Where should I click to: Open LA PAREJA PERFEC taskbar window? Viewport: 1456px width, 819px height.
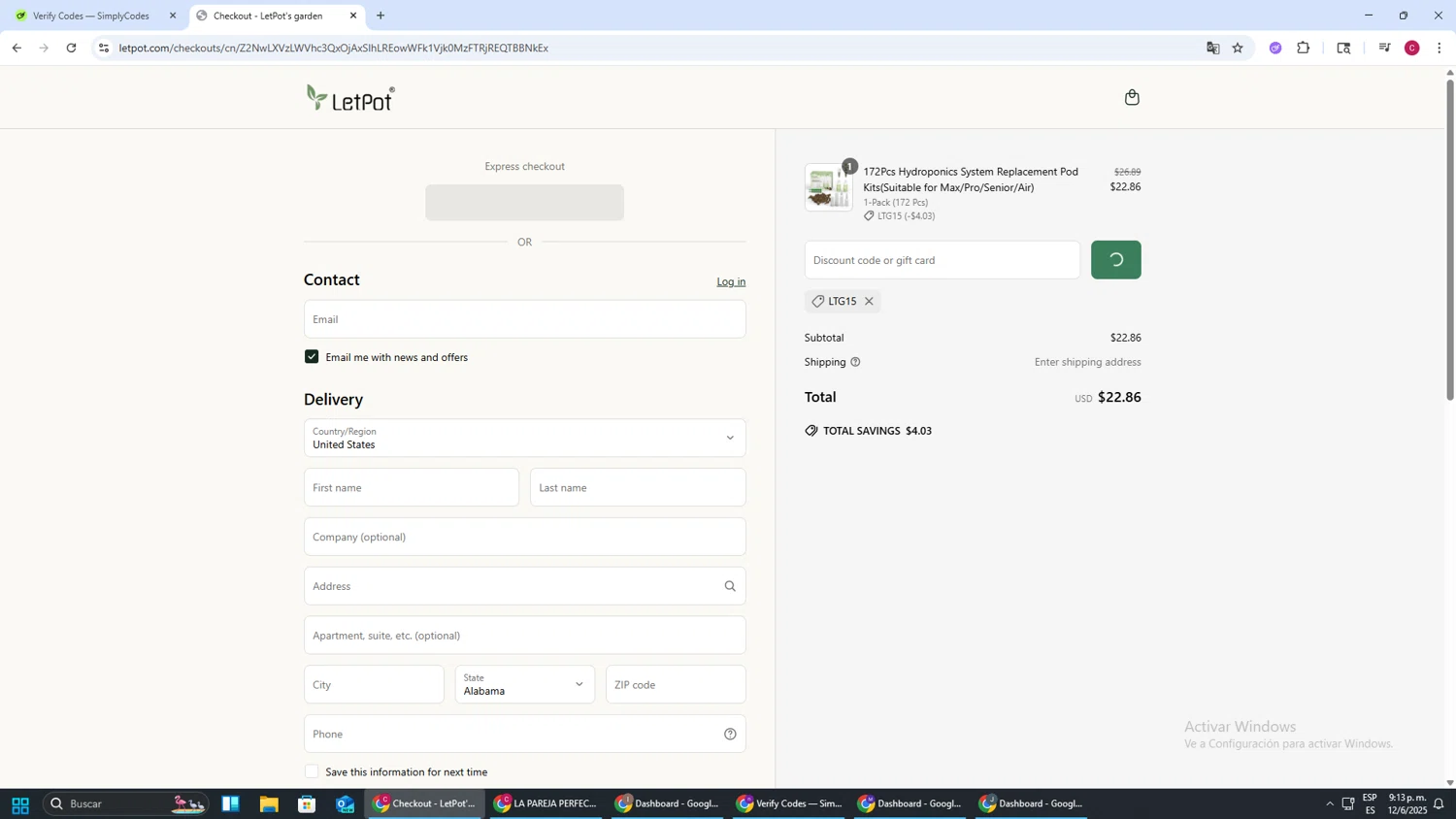[x=546, y=804]
